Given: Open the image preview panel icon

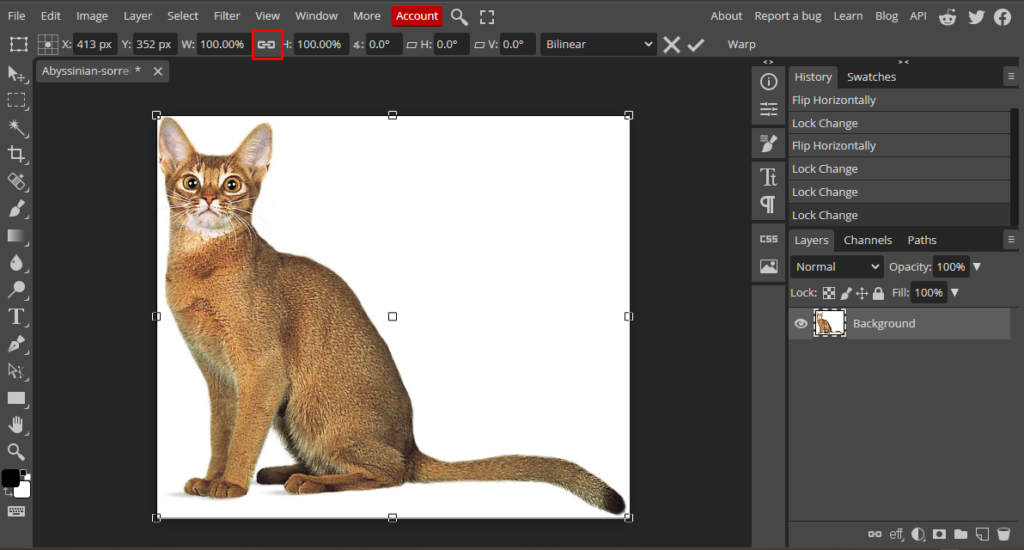Looking at the screenshot, I should click(769, 266).
